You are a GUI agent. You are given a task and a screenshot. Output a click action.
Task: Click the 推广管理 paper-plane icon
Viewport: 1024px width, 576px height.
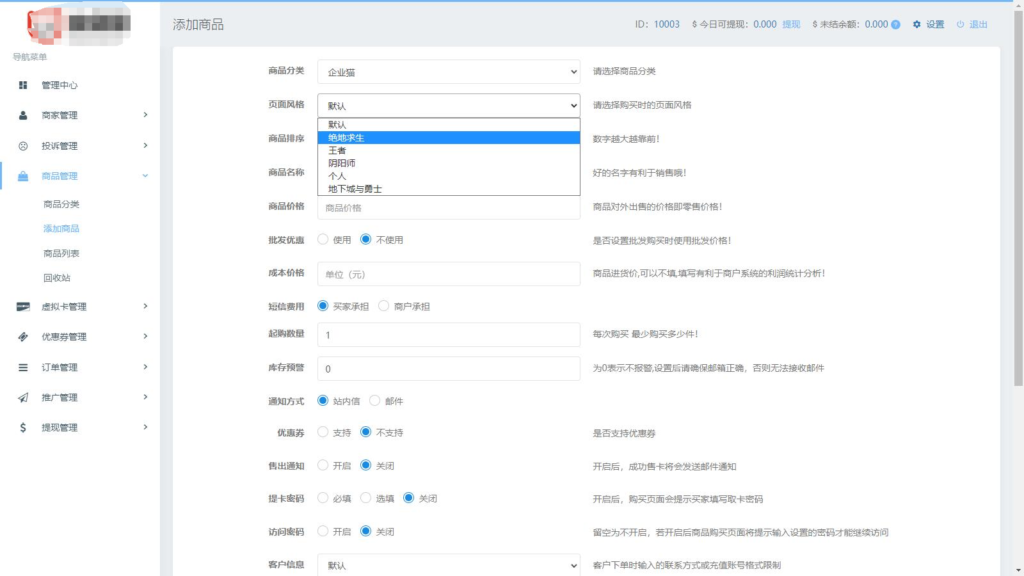[x=23, y=395]
